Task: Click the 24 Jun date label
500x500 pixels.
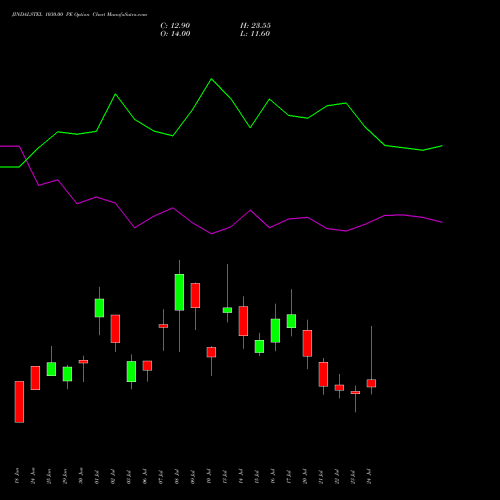Action: click(33, 476)
